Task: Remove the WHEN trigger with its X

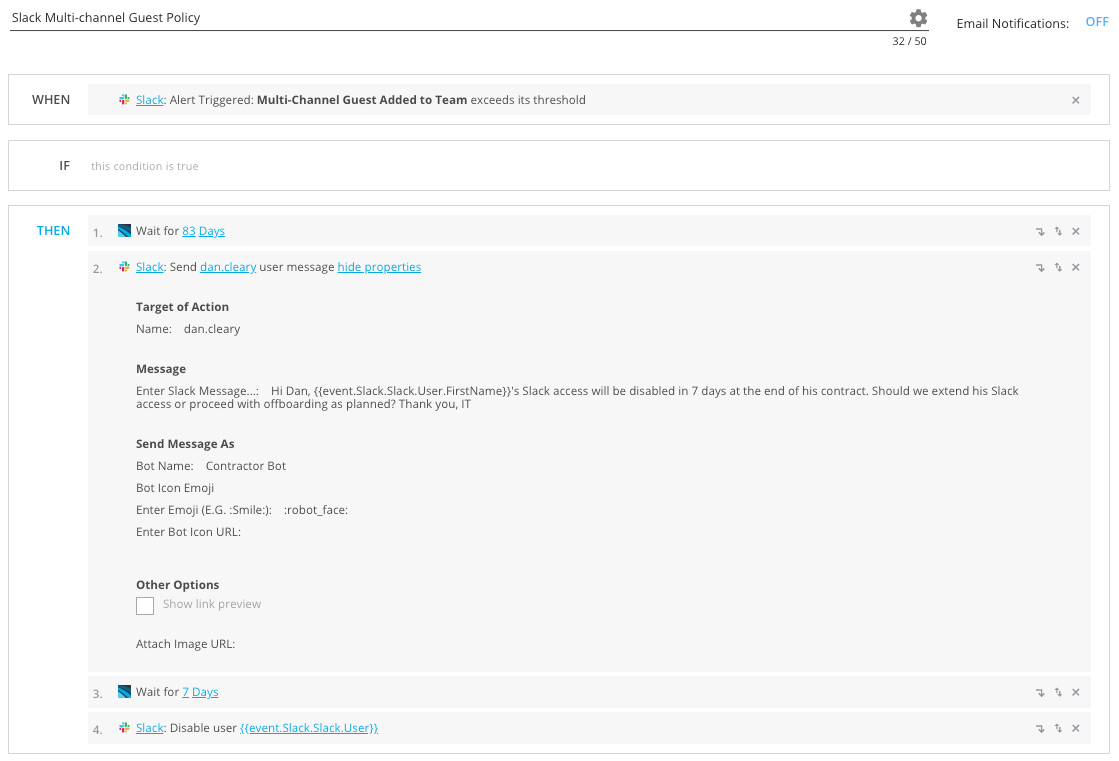Action: point(1075,101)
